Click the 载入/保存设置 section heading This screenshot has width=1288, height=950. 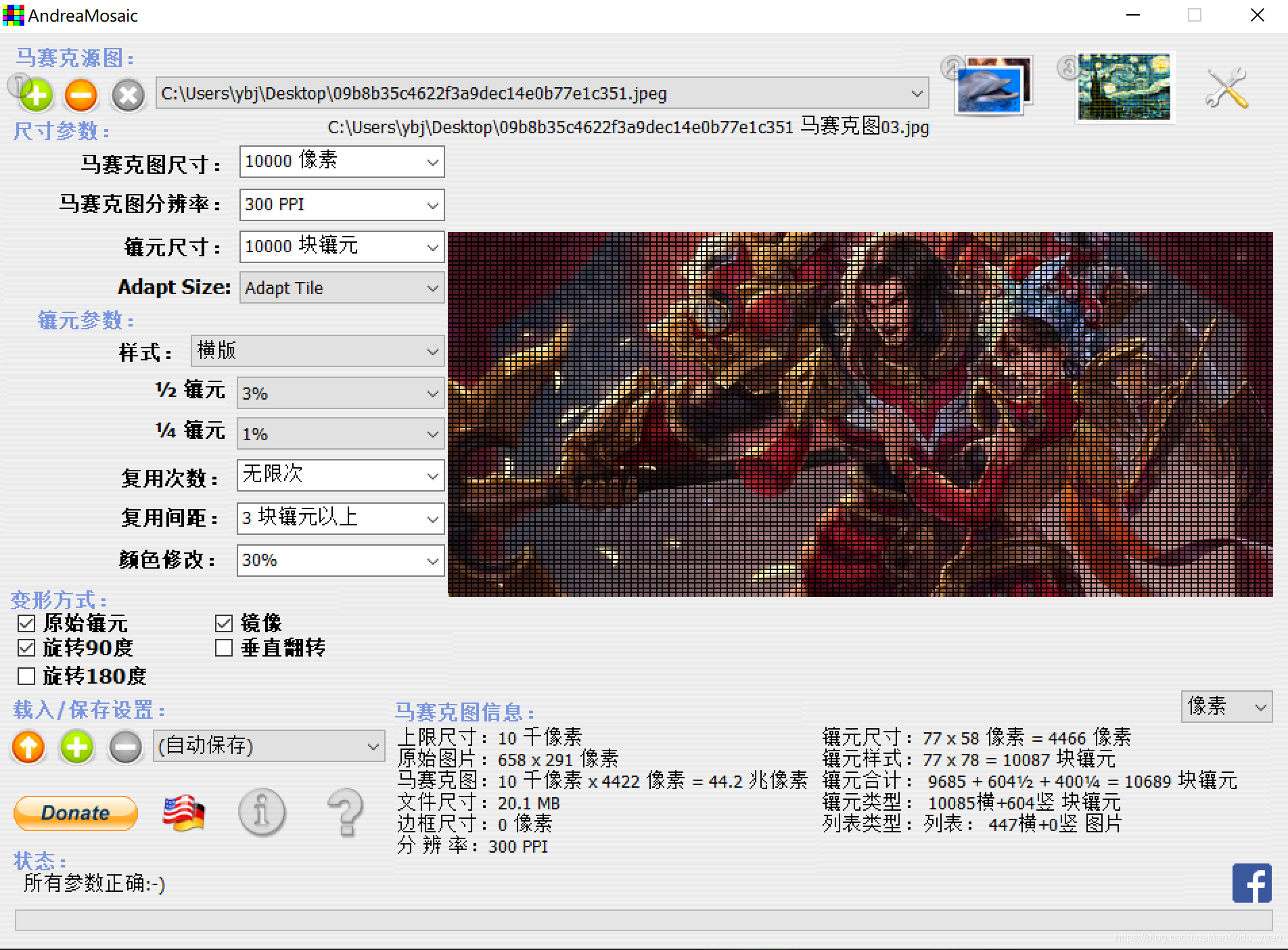[x=89, y=710]
